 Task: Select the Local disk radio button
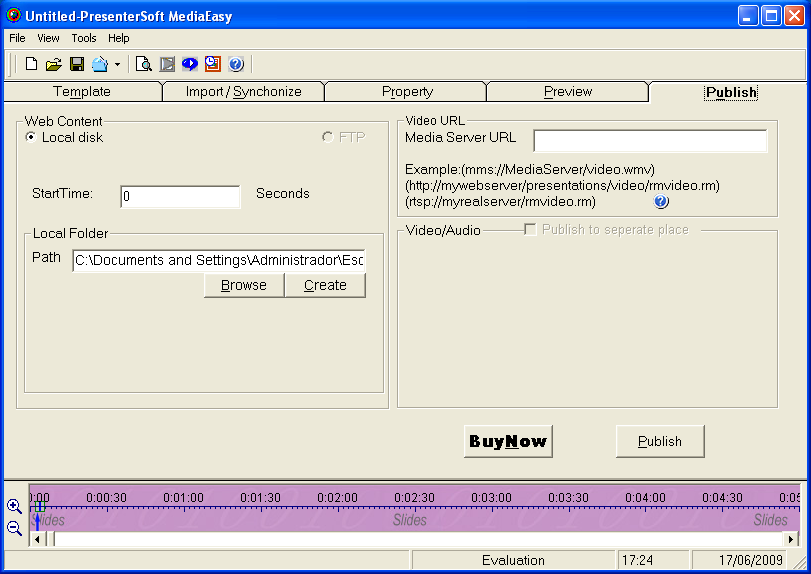pyautogui.click(x=31, y=137)
